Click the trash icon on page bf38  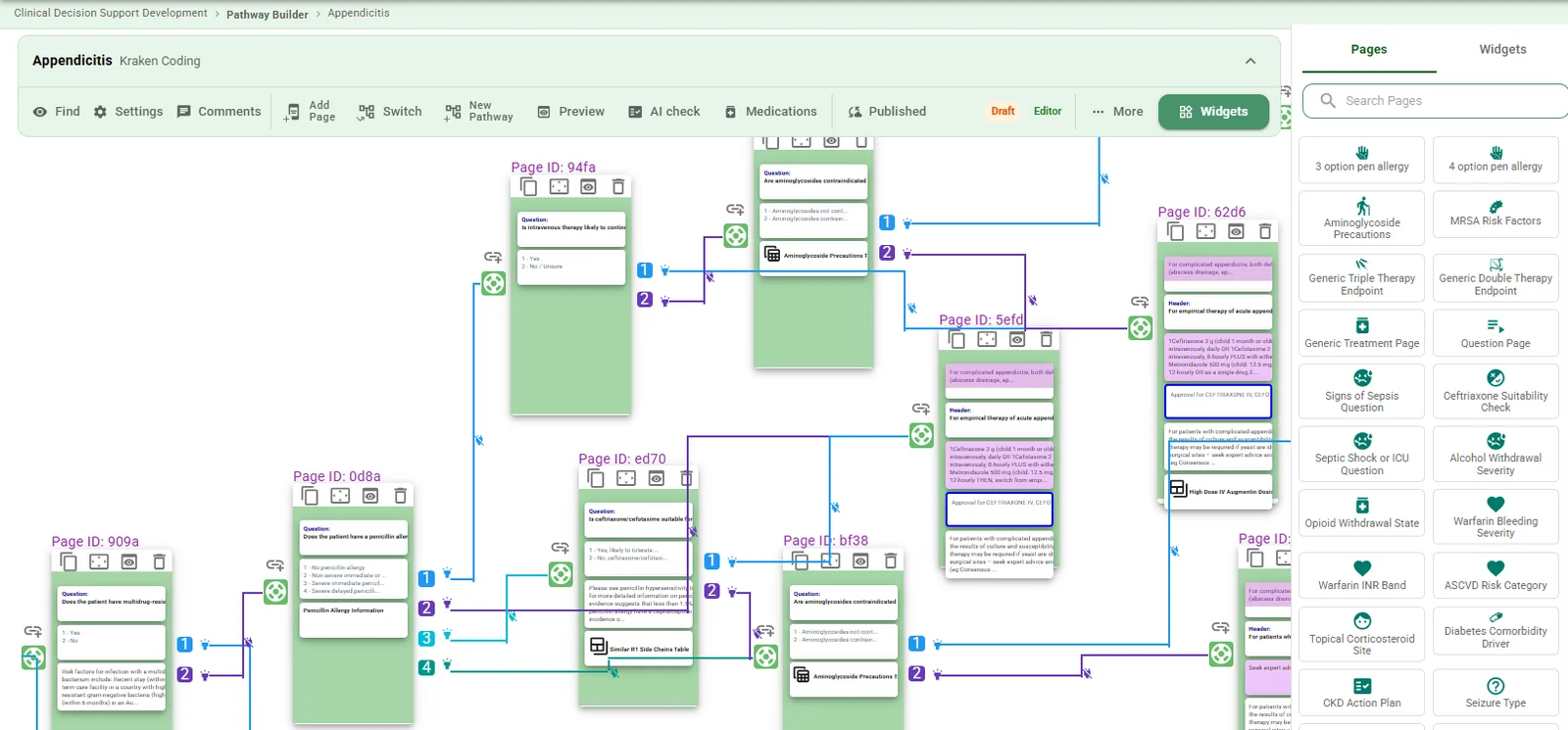(x=891, y=560)
